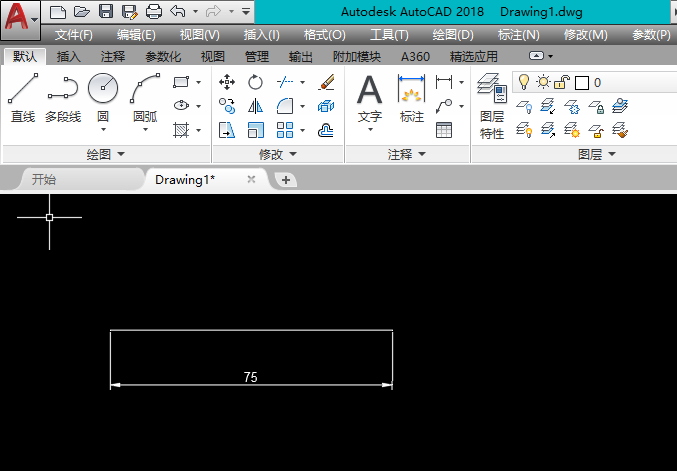Expand the 修改 panel
This screenshot has width=677, height=471.
pos(278,154)
